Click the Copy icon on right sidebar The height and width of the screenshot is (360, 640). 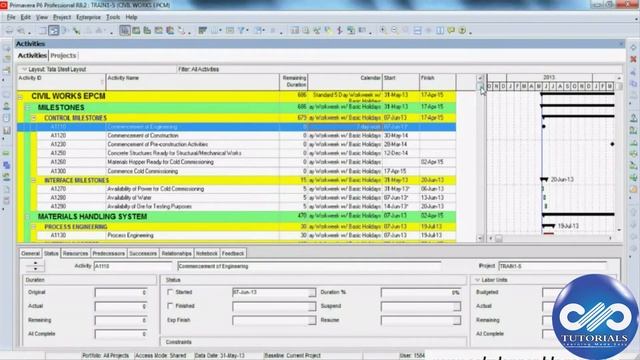[633, 84]
